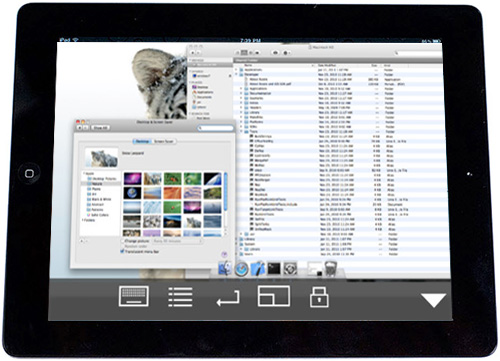Collapse the Developer folder in Finder
500x361 pixels.
coord(237,75)
